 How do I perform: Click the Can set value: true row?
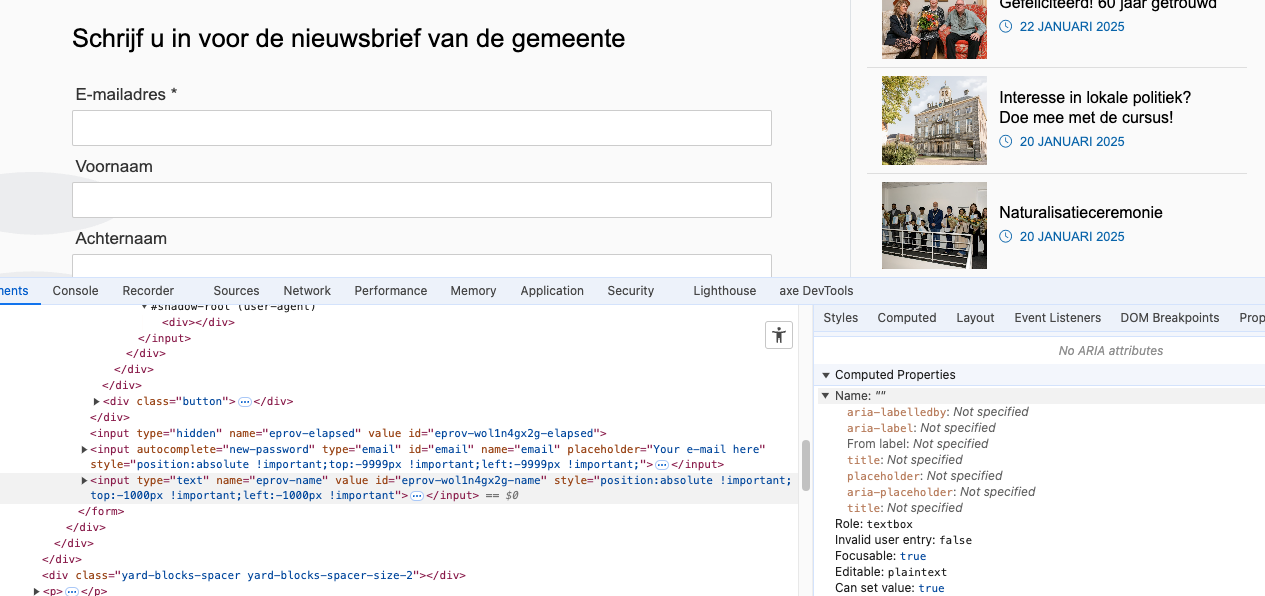(889, 588)
